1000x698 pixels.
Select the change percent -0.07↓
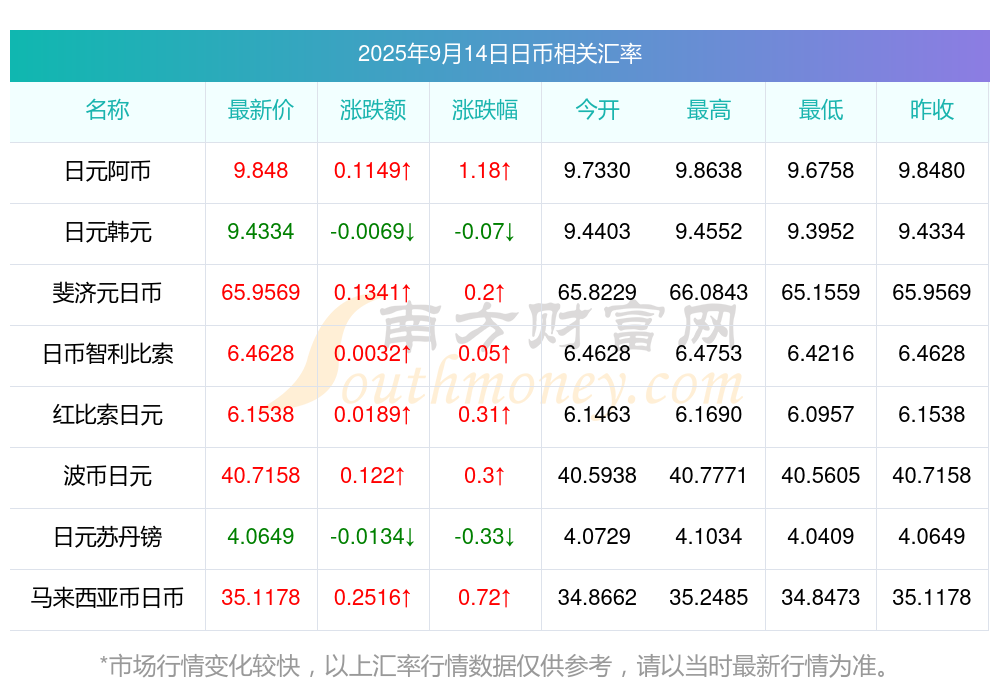485,232
